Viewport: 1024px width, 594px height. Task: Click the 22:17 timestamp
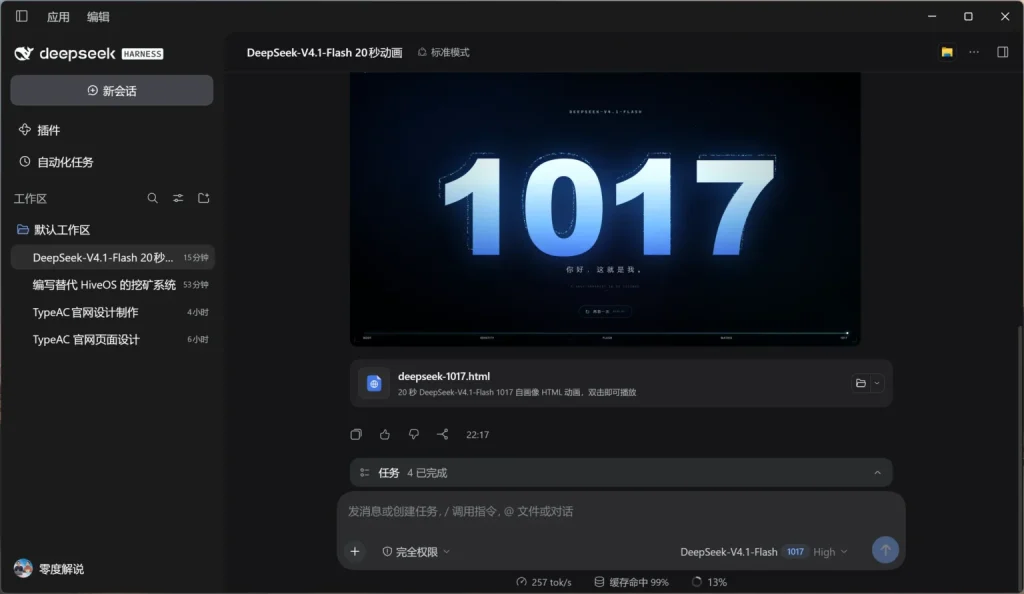click(477, 435)
